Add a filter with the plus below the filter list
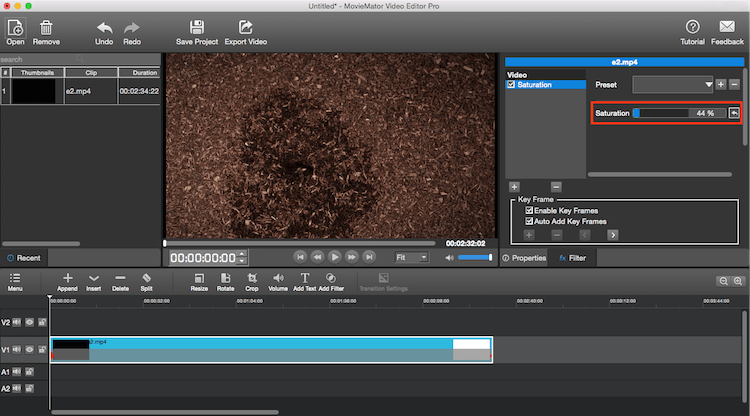 (514, 187)
